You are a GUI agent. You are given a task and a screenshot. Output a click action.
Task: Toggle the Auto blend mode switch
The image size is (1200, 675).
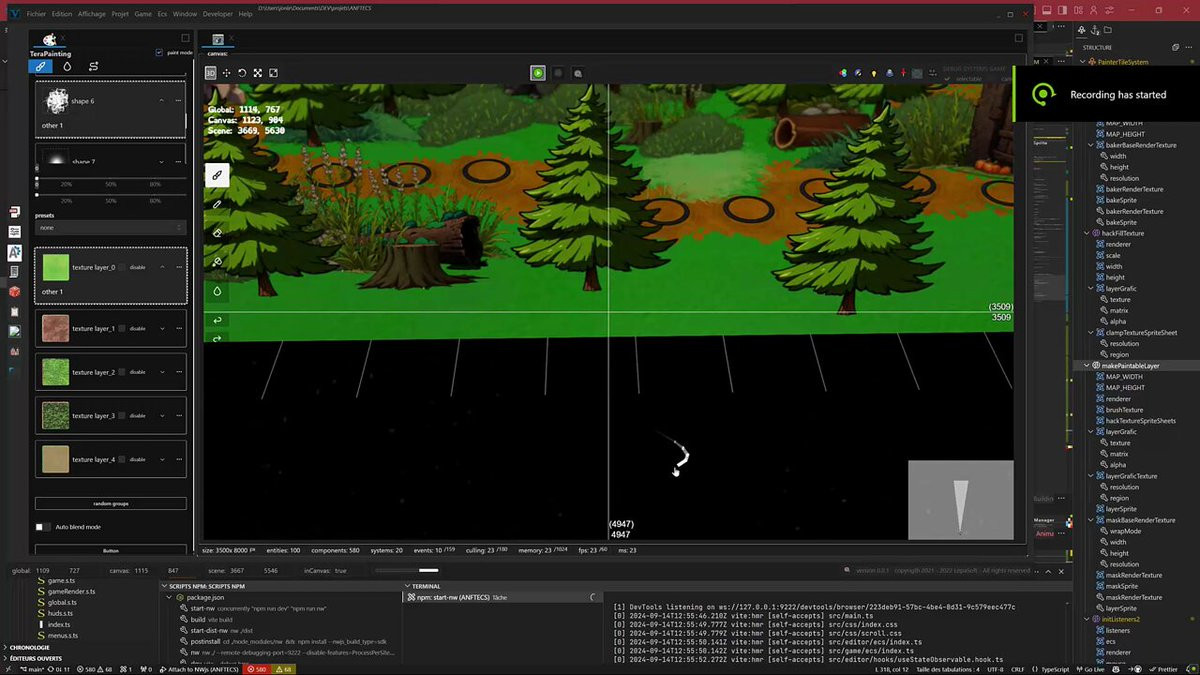[x=43, y=527]
